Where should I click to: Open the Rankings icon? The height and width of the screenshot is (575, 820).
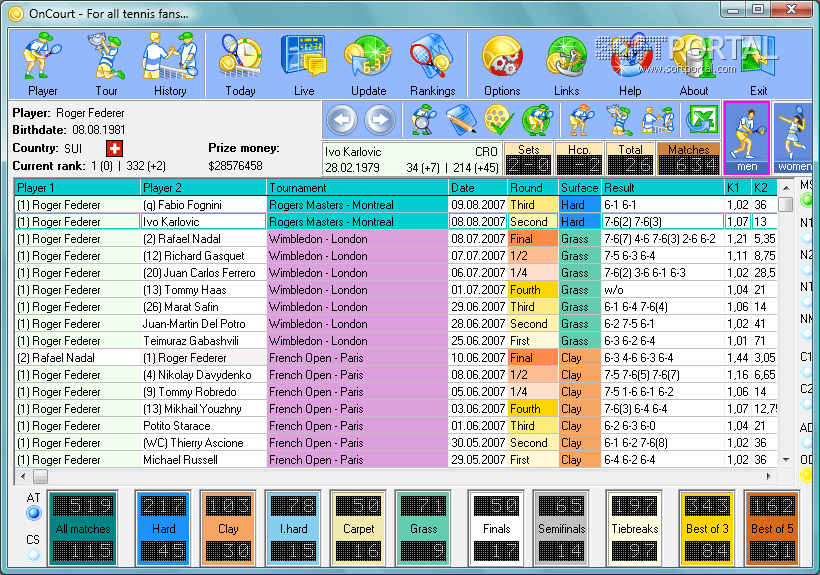pos(432,64)
